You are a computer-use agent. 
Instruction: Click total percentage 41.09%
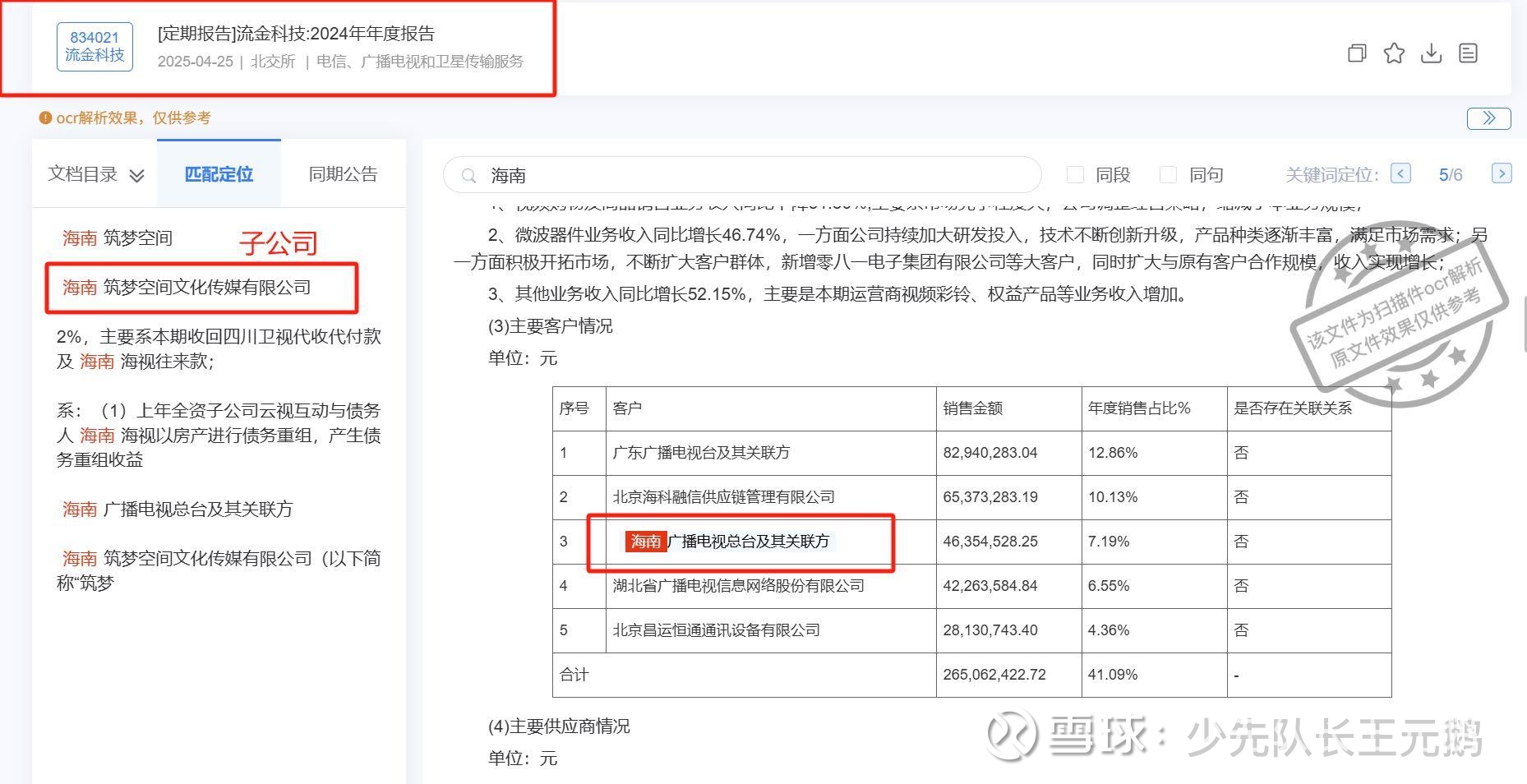1113,675
